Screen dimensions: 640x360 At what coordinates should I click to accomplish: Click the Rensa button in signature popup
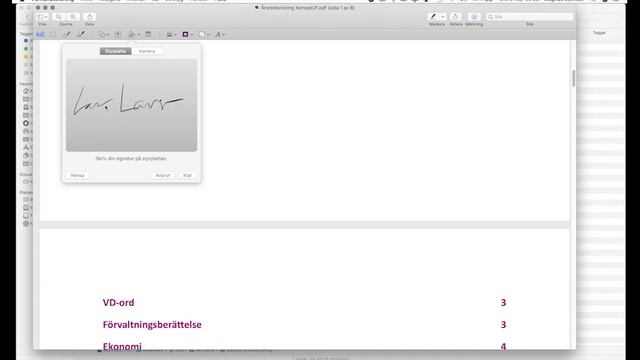pos(77,175)
